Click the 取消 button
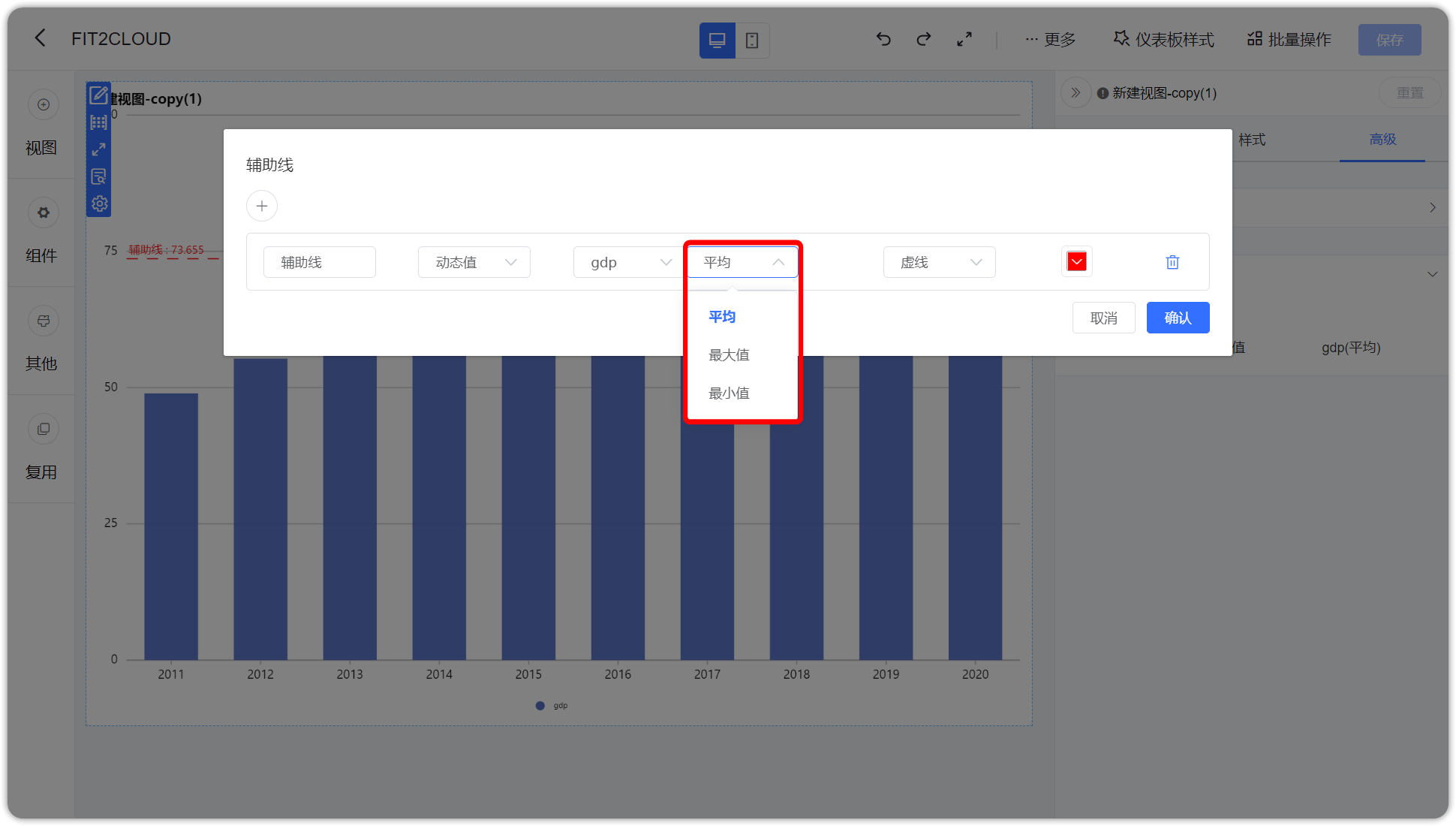This screenshot has height=826, width=1456. (1104, 318)
